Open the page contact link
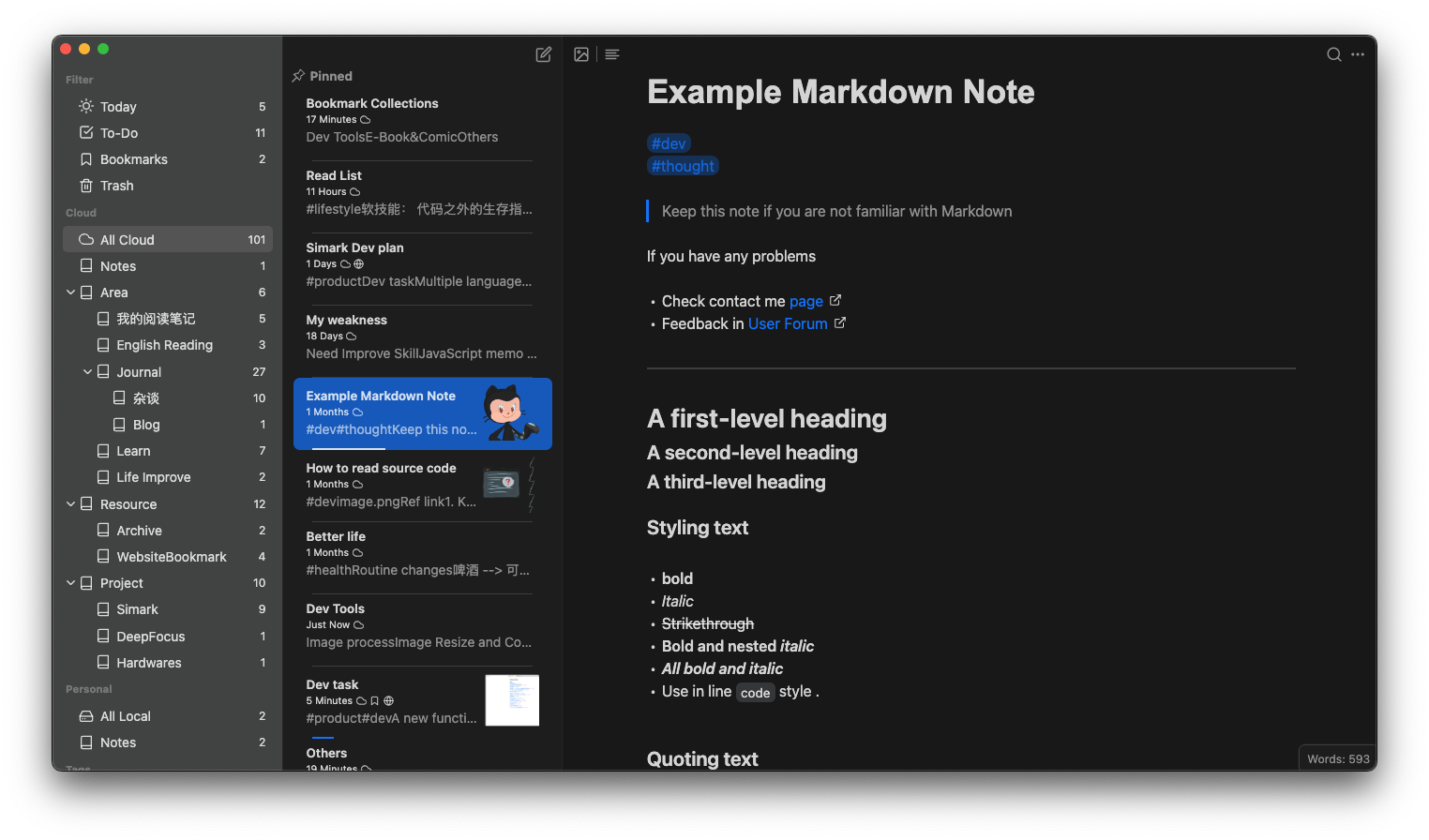 805,301
